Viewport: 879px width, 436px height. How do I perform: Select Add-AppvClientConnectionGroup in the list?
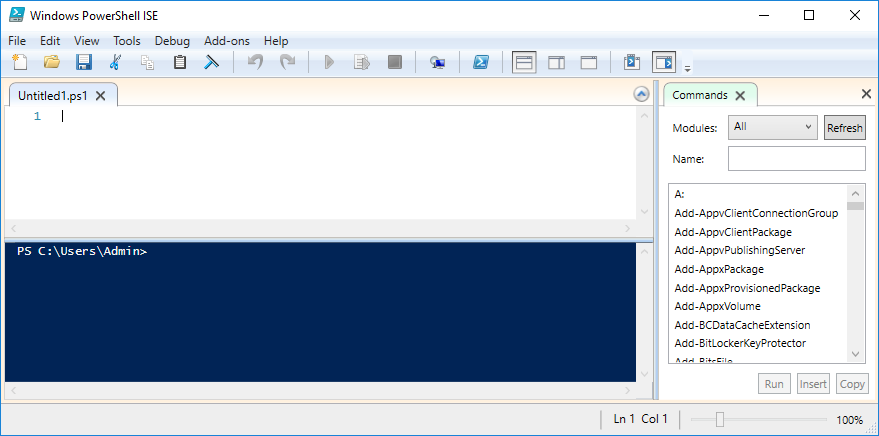click(758, 213)
